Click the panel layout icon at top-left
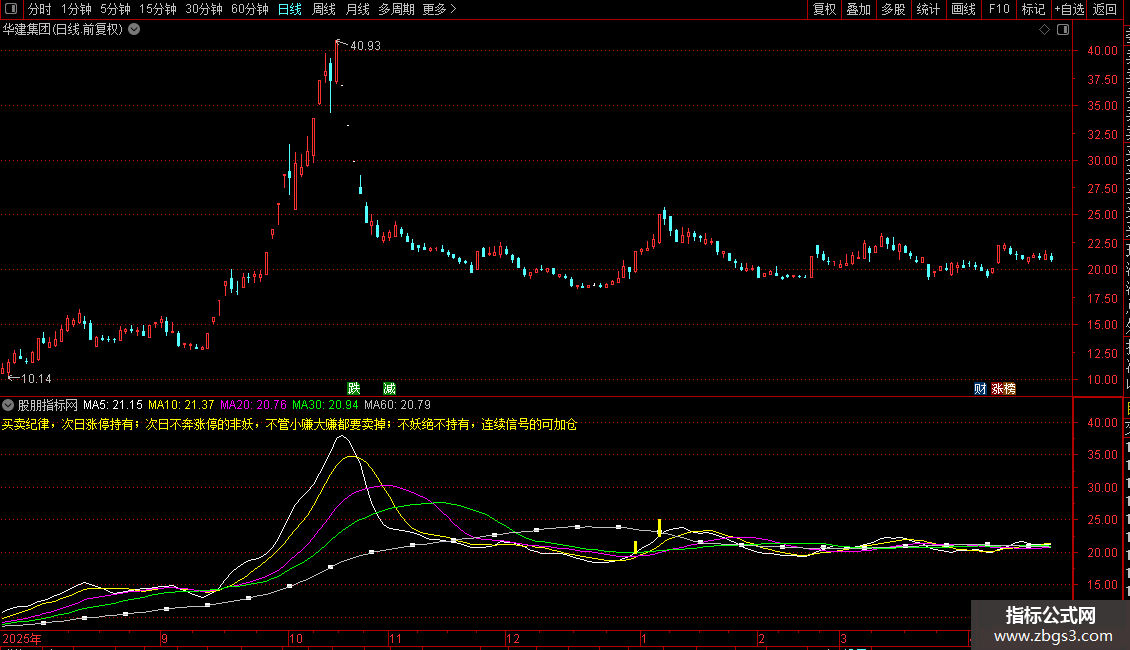 [x=11, y=9]
